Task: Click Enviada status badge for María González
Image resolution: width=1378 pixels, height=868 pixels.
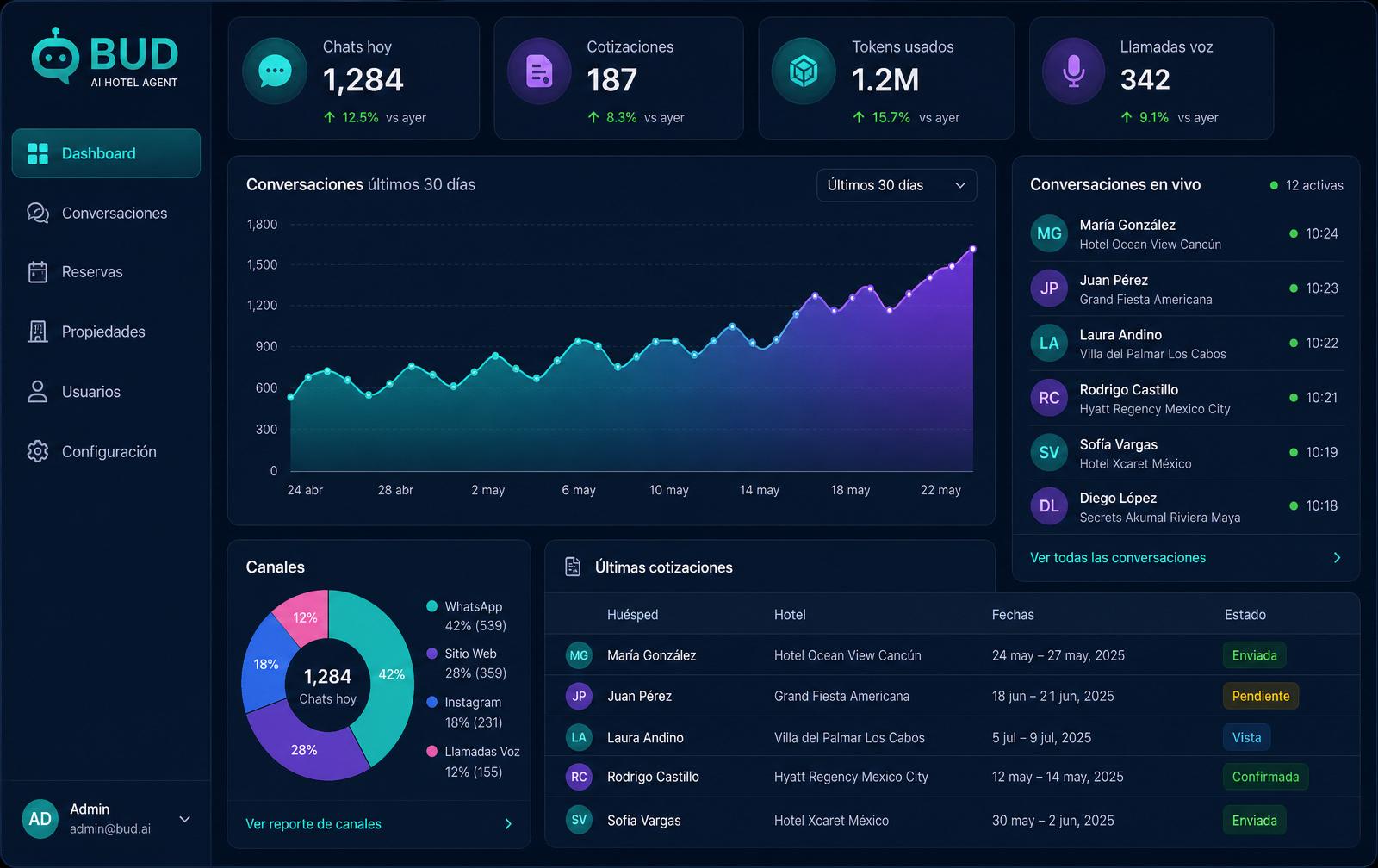Action: (1254, 655)
